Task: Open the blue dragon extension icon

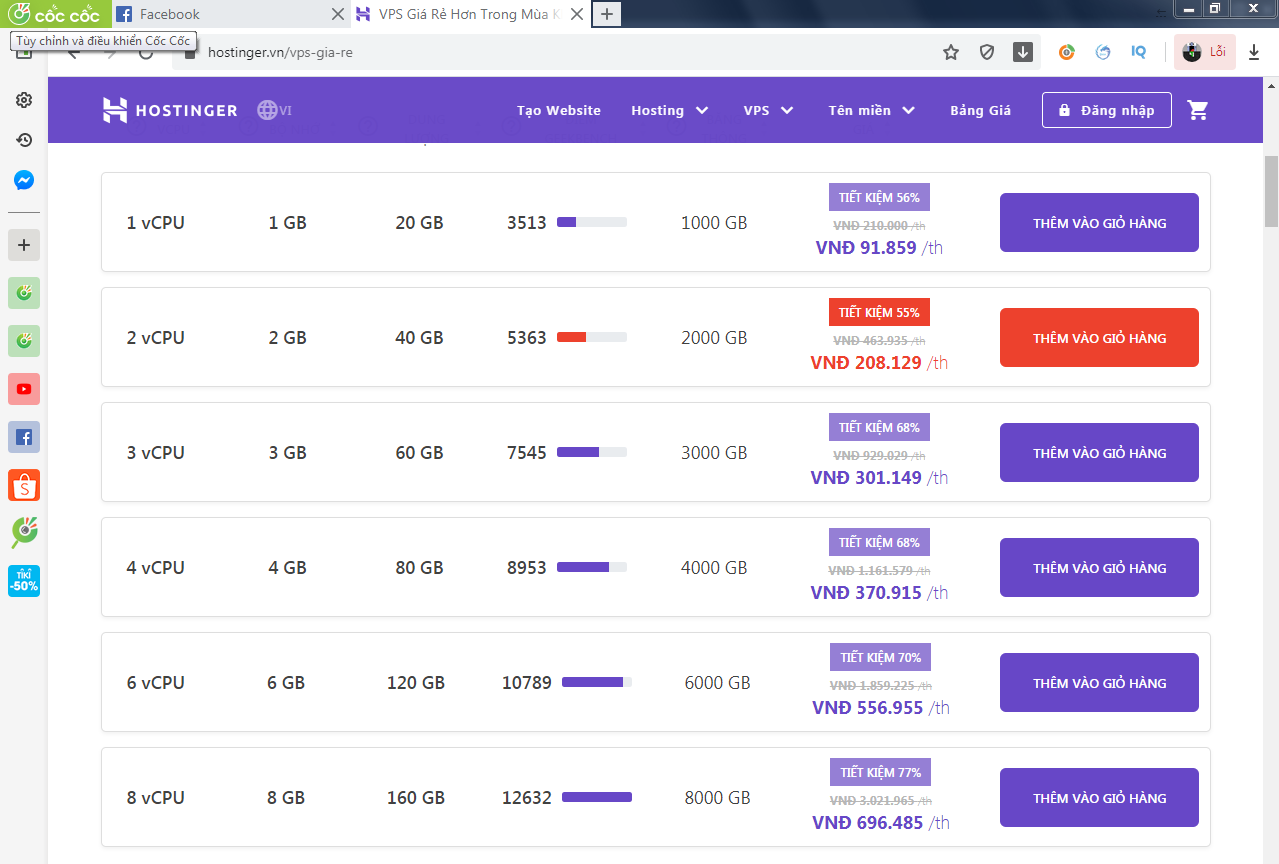Action: click(1103, 52)
